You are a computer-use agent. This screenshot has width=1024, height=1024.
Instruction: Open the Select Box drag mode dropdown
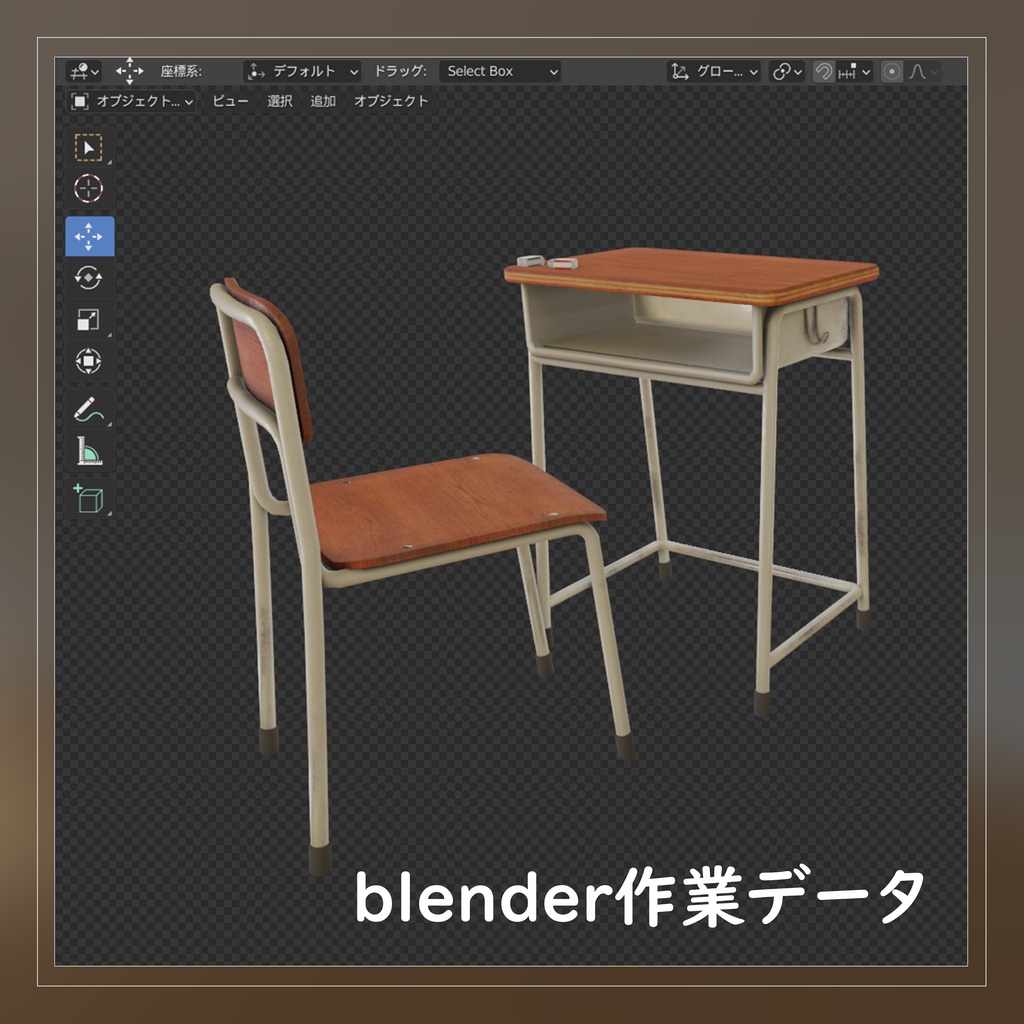click(500, 70)
